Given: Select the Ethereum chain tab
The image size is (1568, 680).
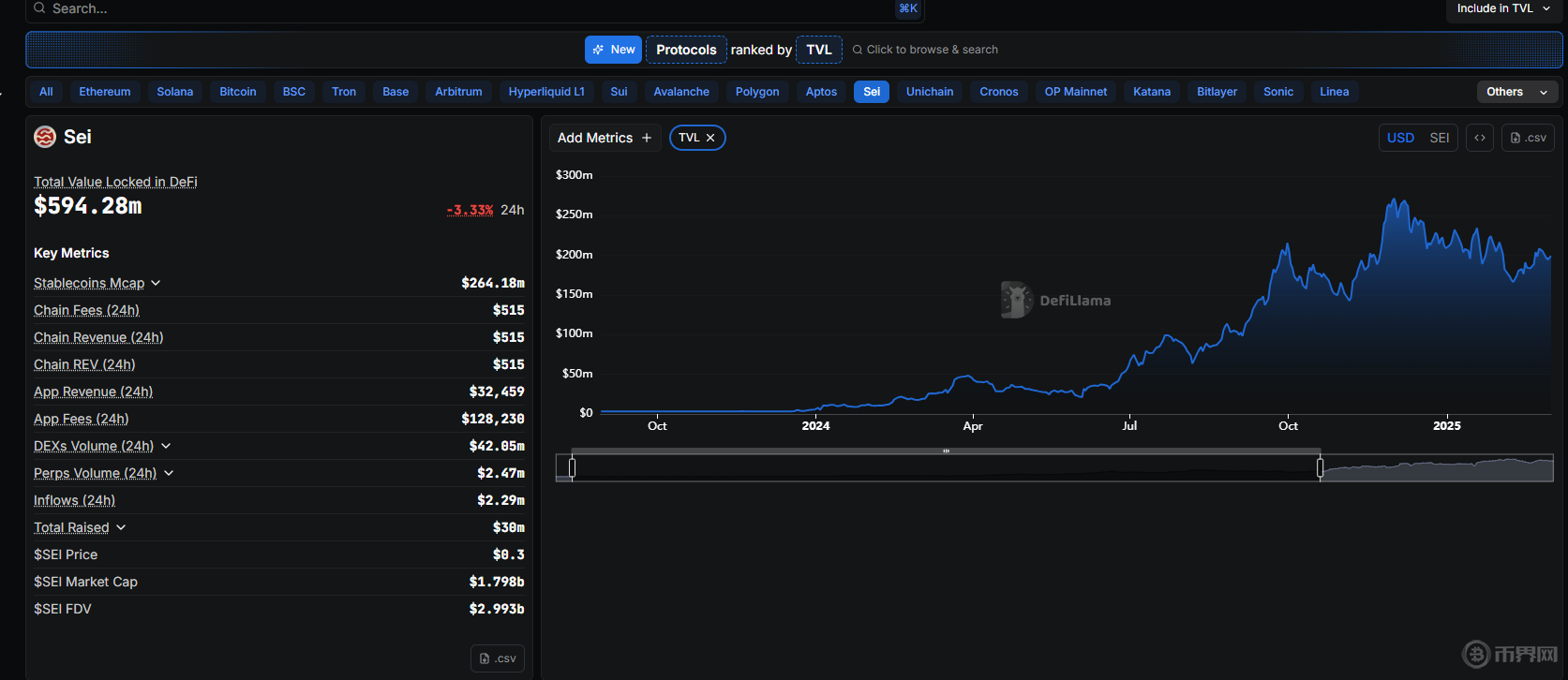Looking at the screenshot, I should (105, 92).
